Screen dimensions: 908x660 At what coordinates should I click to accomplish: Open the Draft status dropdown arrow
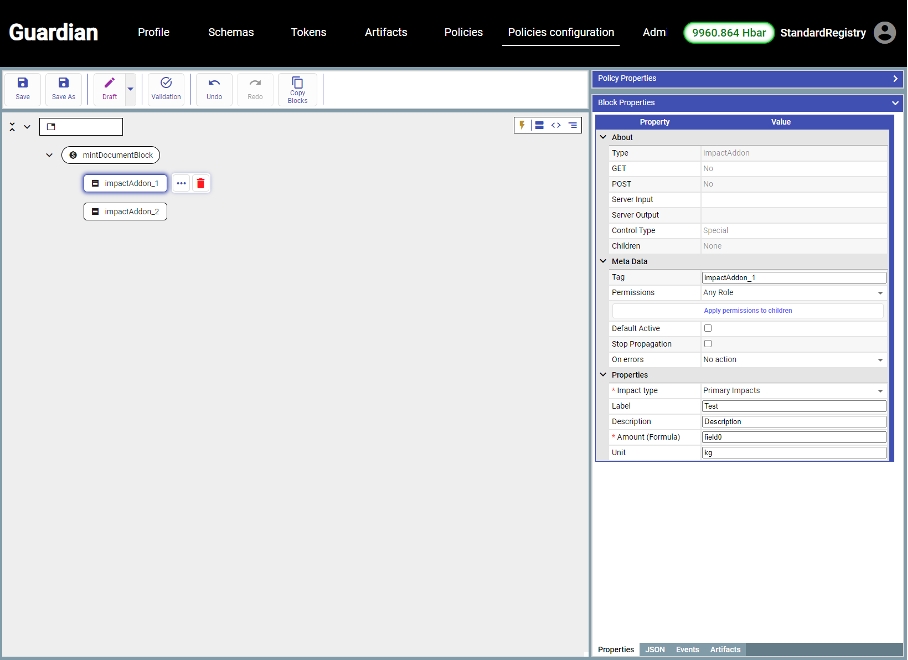pyautogui.click(x=130, y=89)
